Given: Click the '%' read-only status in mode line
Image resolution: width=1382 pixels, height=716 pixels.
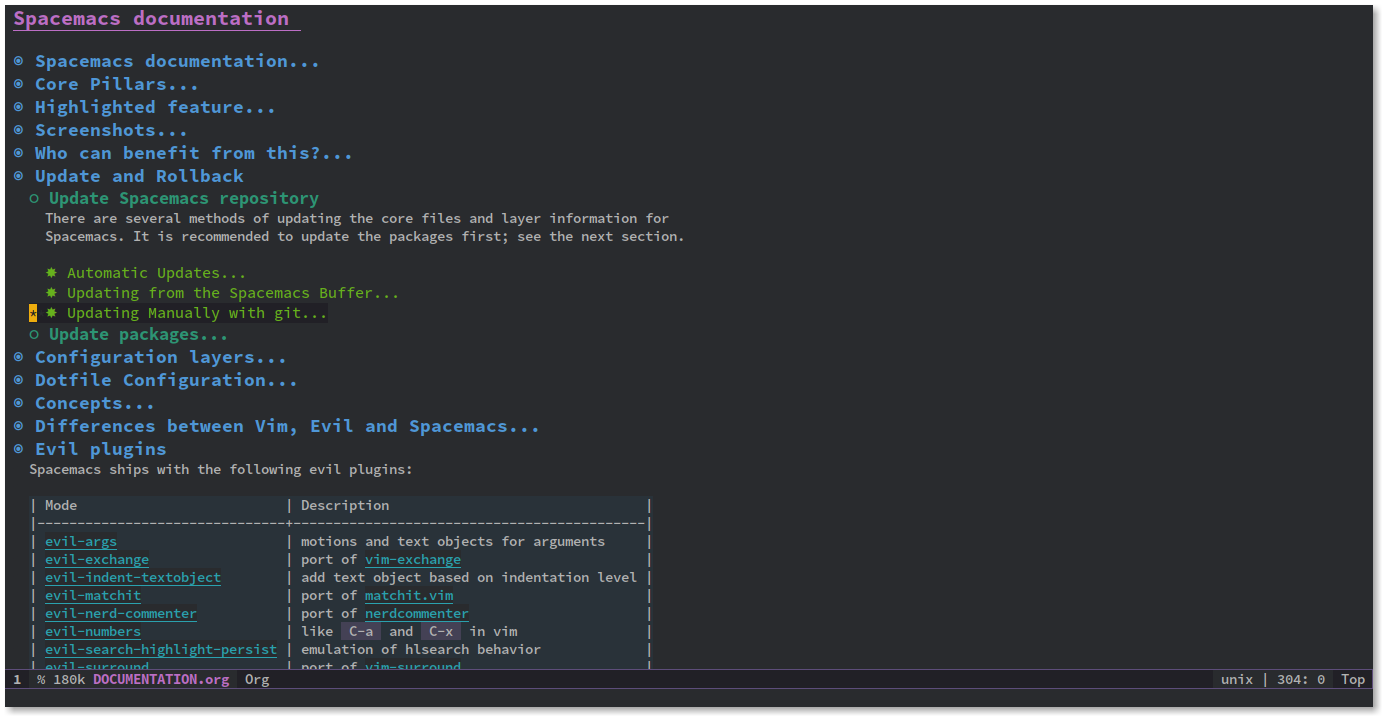Looking at the screenshot, I should pyautogui.click(x=41, y=680).
